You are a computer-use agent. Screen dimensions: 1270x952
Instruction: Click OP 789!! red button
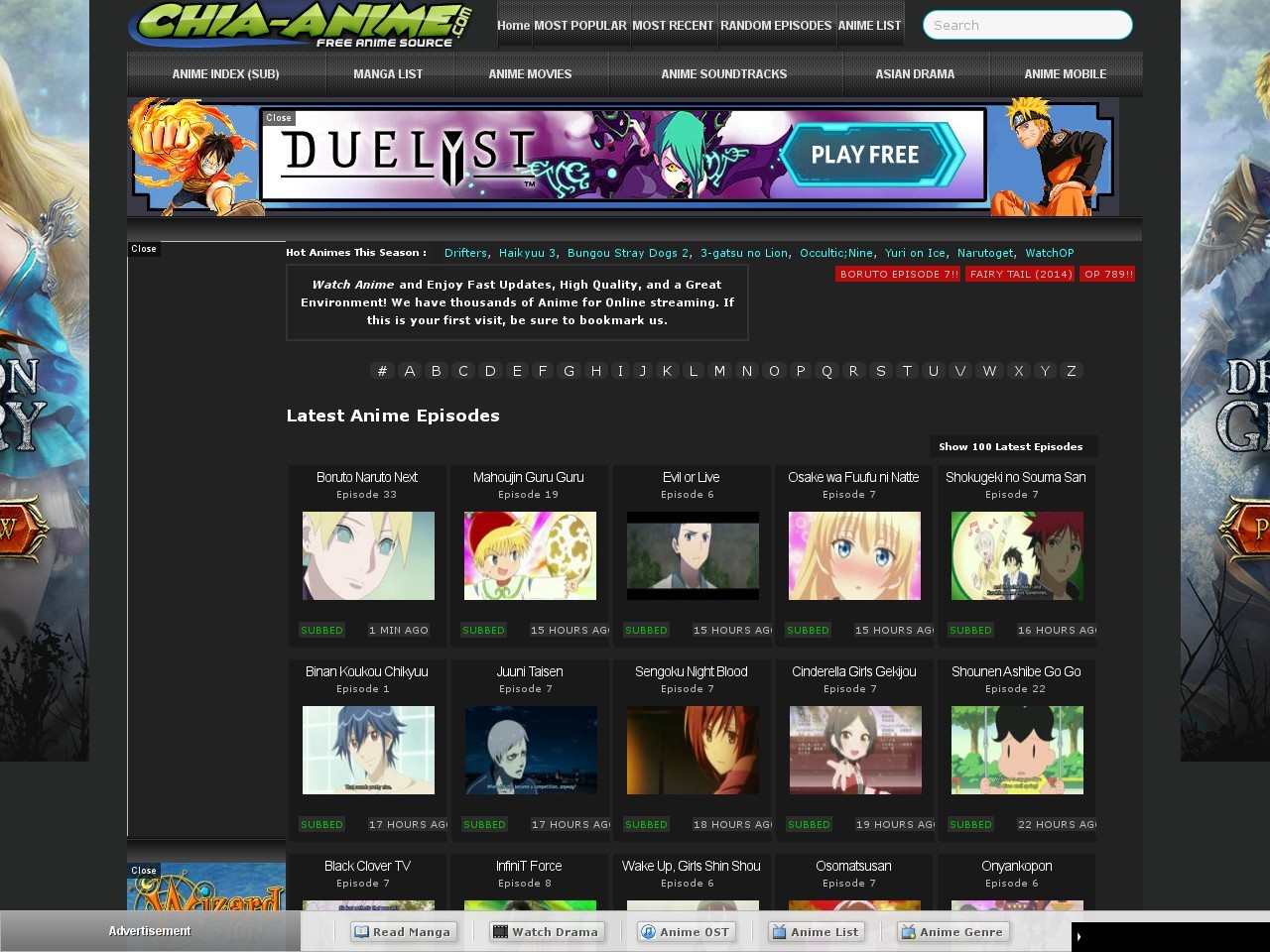click(1108, 275)
